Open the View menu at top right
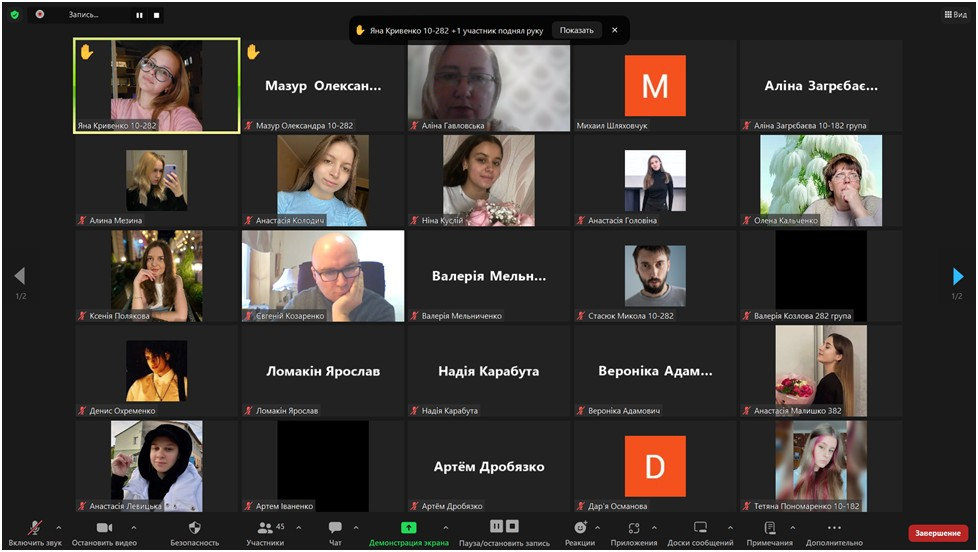 [x=956, y=14]
